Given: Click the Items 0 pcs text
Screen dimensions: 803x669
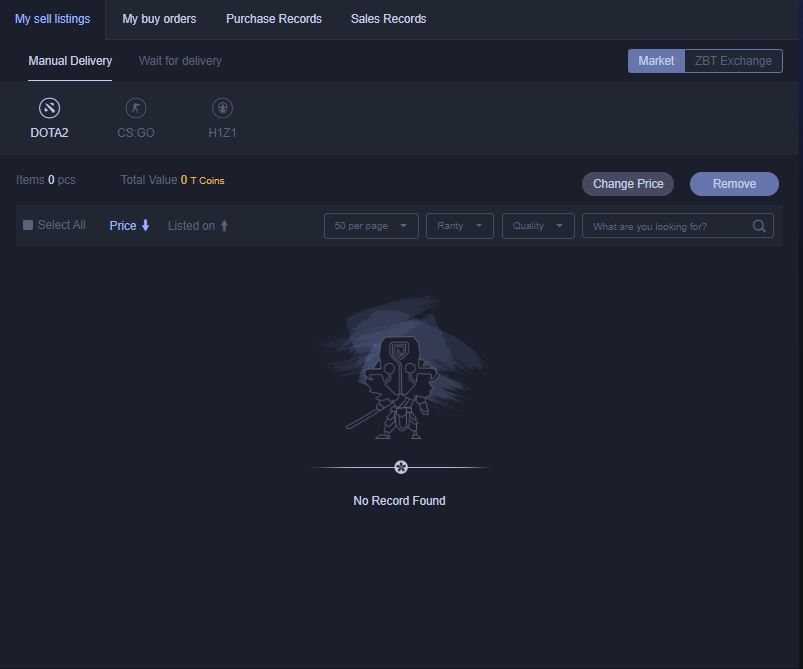Looking at the screenshot, I should [46, 180].
